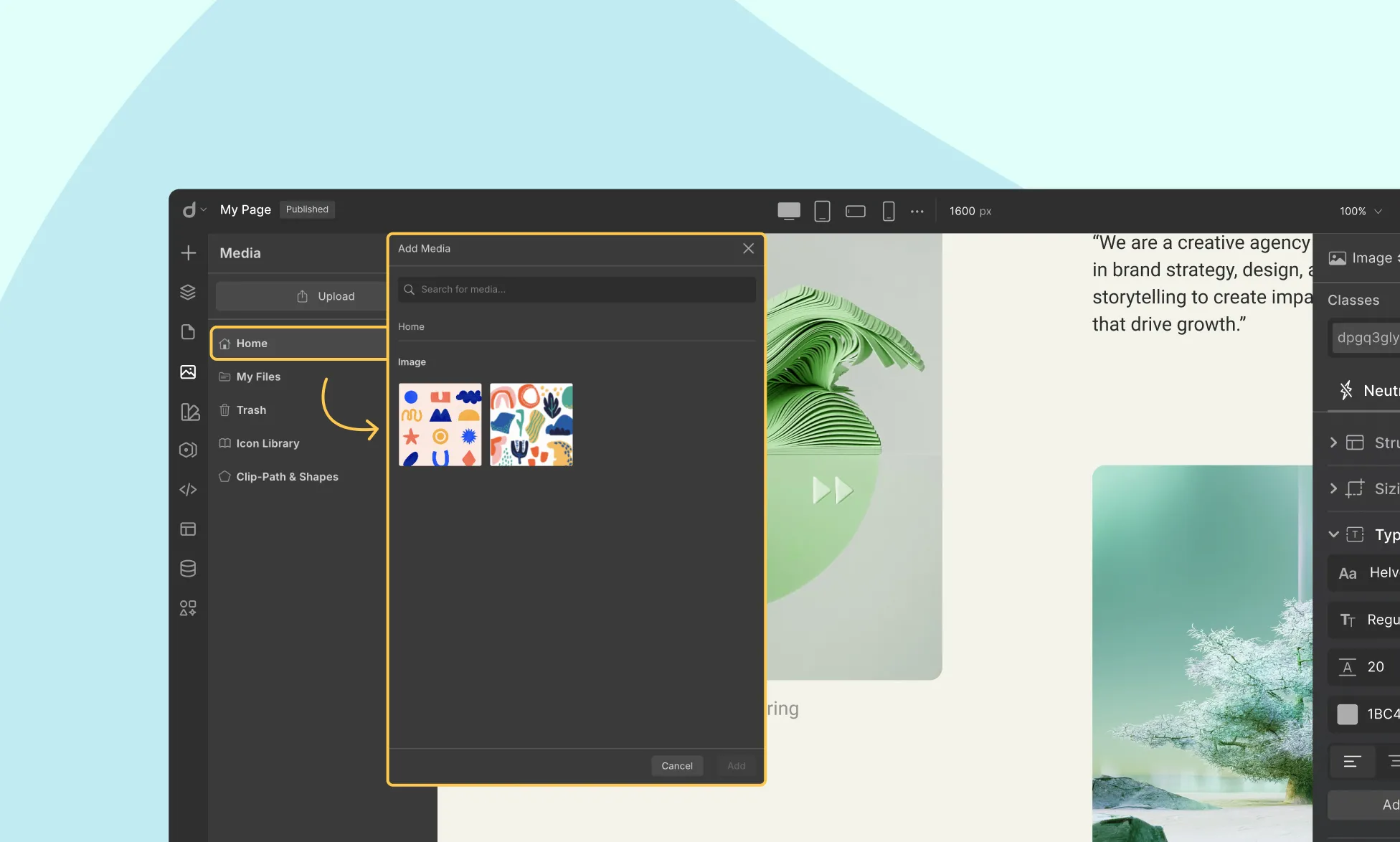Focus the Classes input field

1366,338
